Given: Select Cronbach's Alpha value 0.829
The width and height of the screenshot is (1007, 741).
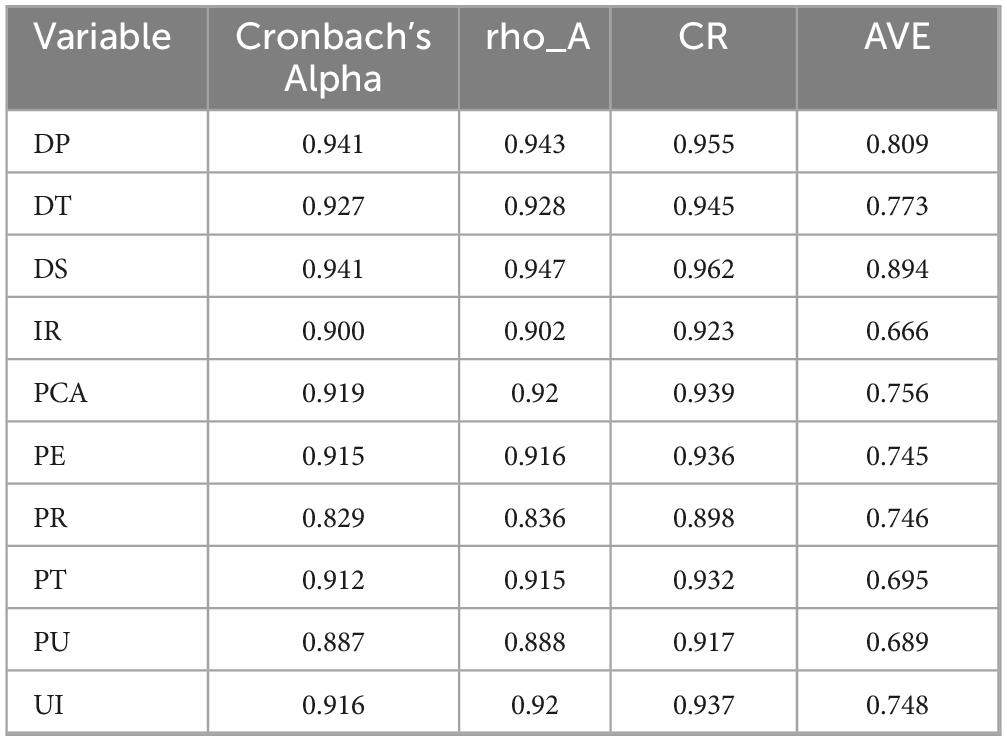Looking at the screenshot, I should point(333,518).
